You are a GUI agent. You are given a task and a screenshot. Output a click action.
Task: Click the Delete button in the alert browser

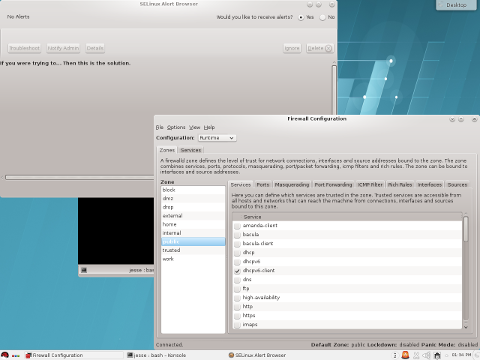pyautogui.click(x=320, y=48)
